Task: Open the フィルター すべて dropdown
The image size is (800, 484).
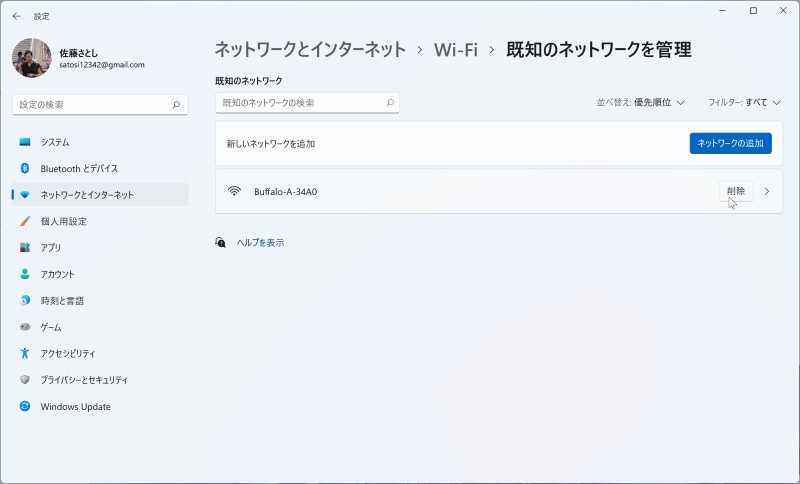Action: point(744,102)
